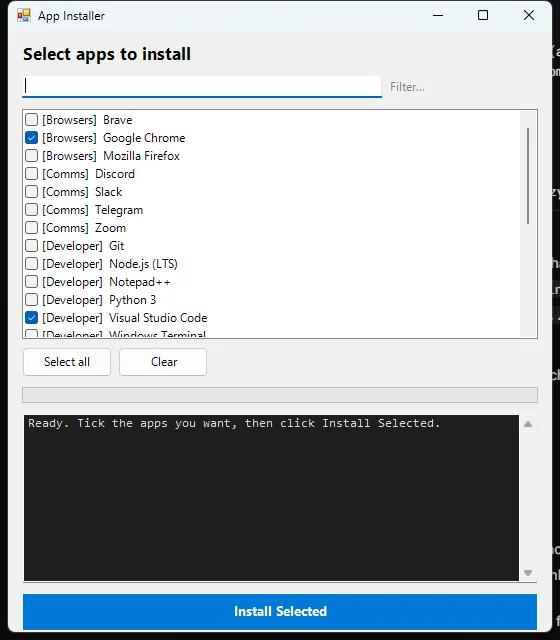560x640 pixels.
Task: Tick the Mozilla Firefox checkbox
Action: tap(31, 156)
